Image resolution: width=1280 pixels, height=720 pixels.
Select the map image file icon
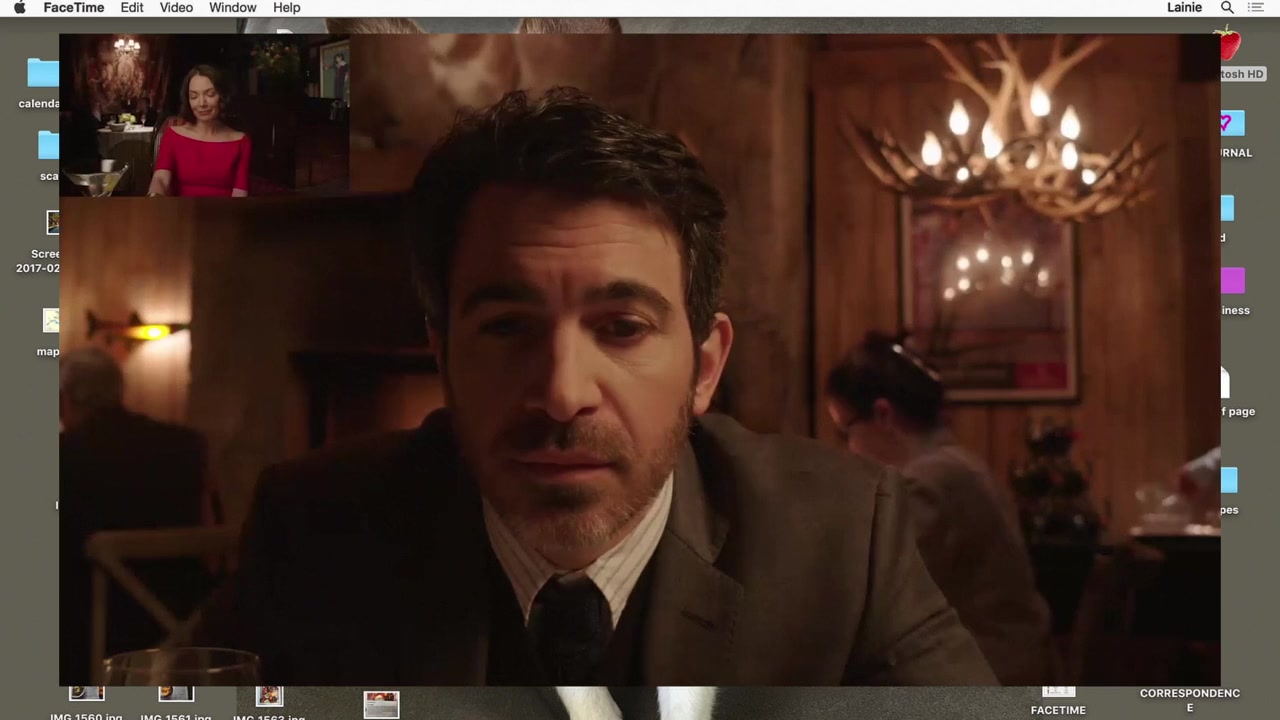(50, 321)
